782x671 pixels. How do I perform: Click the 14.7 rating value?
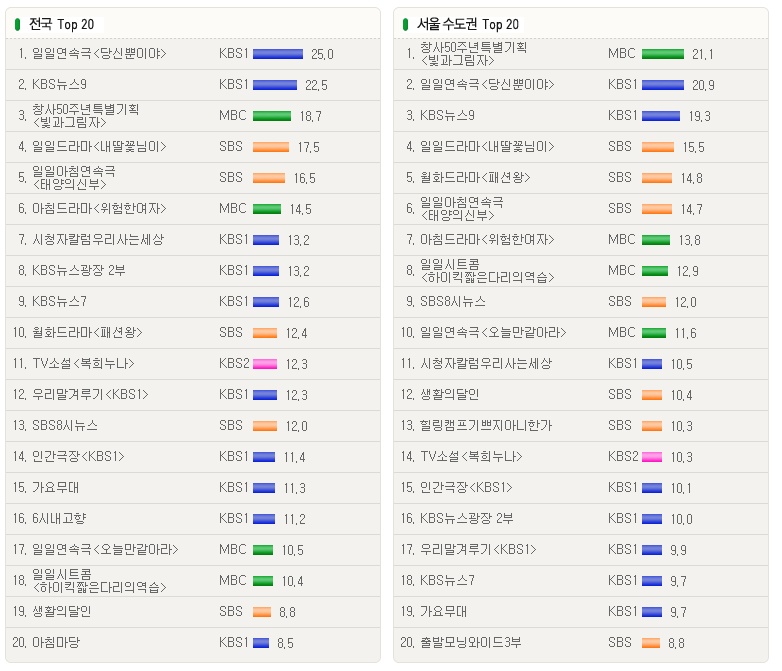(x=691, y=209)
